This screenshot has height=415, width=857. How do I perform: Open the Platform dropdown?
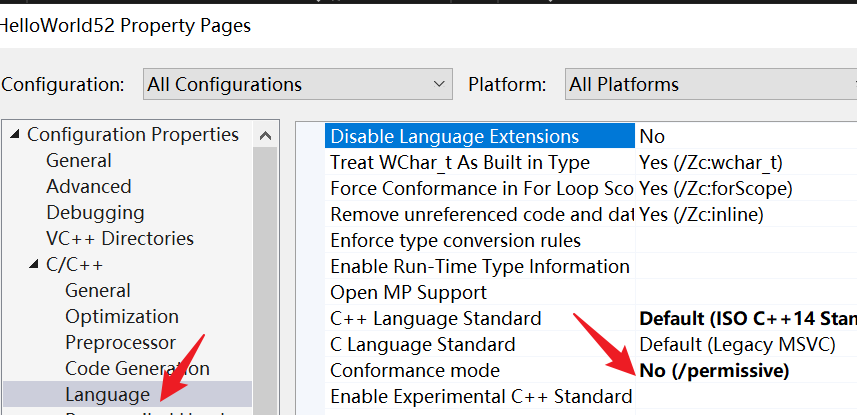(710, 85)
